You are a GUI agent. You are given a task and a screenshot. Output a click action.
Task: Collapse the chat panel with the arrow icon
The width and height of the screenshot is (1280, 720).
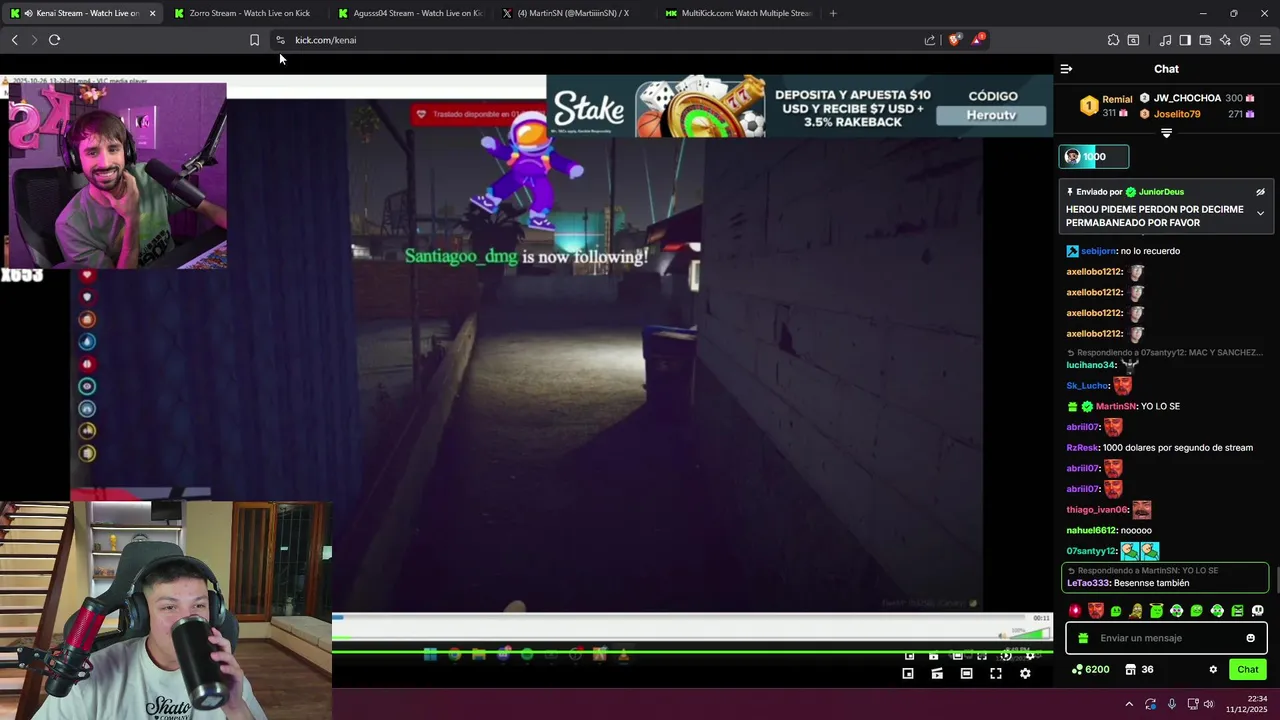(1066, 69)
